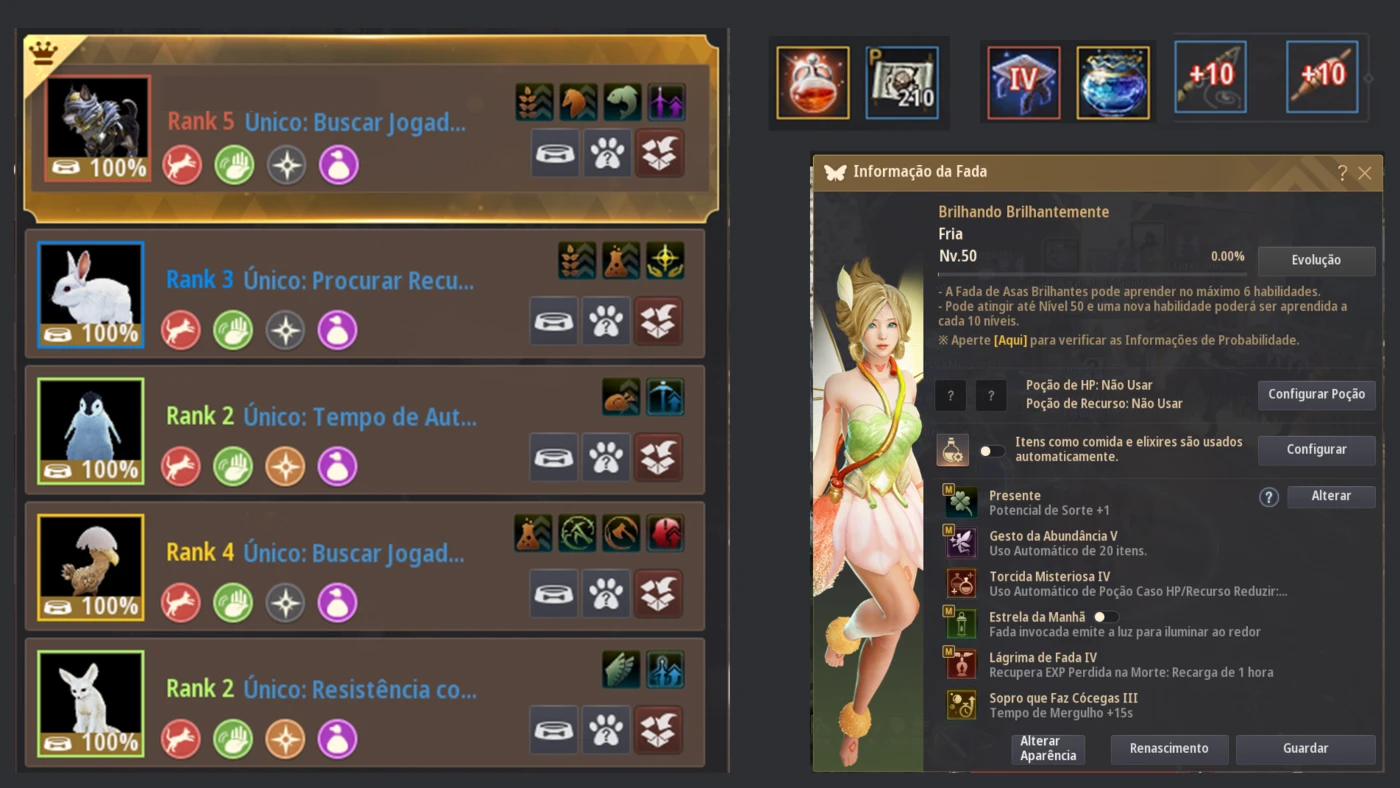Open the help circle next to Alterar

pos(1269,497)
